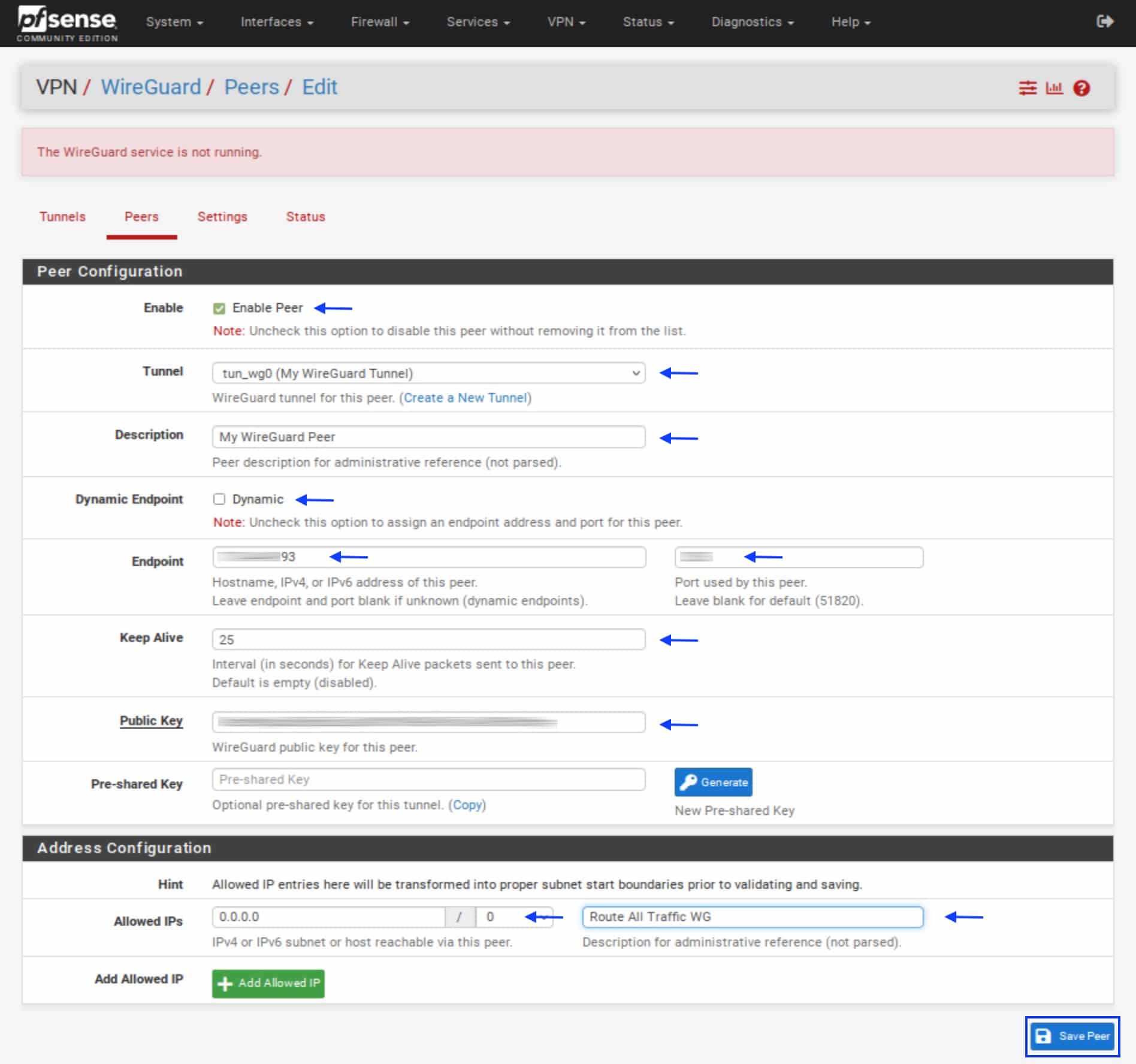Click the Public Key label
The width and height of the screenshot is (1136, 1064).
tap(151, 721)
